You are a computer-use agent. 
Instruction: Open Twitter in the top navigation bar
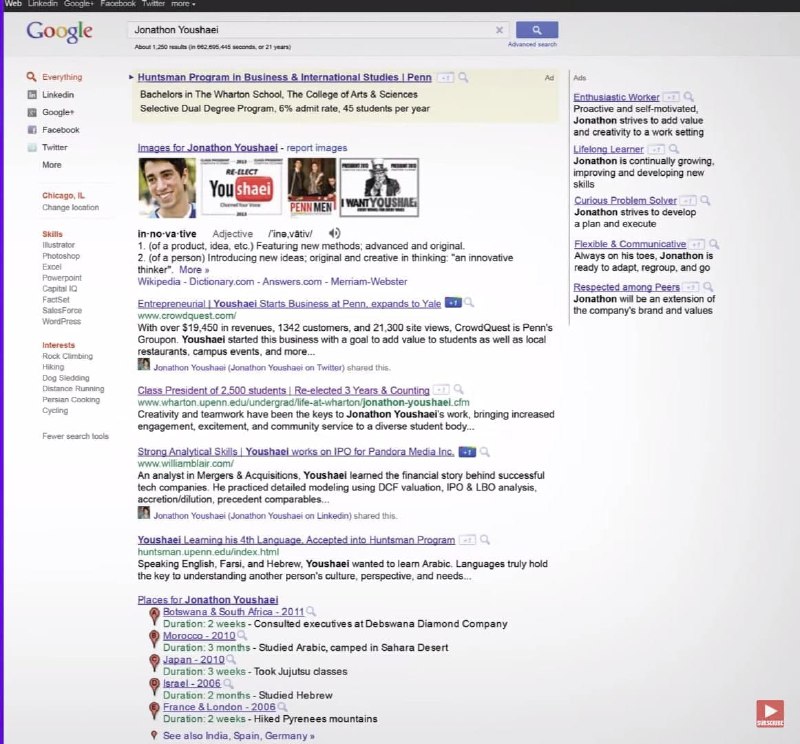pyautogui.click(x=153, y=4)
